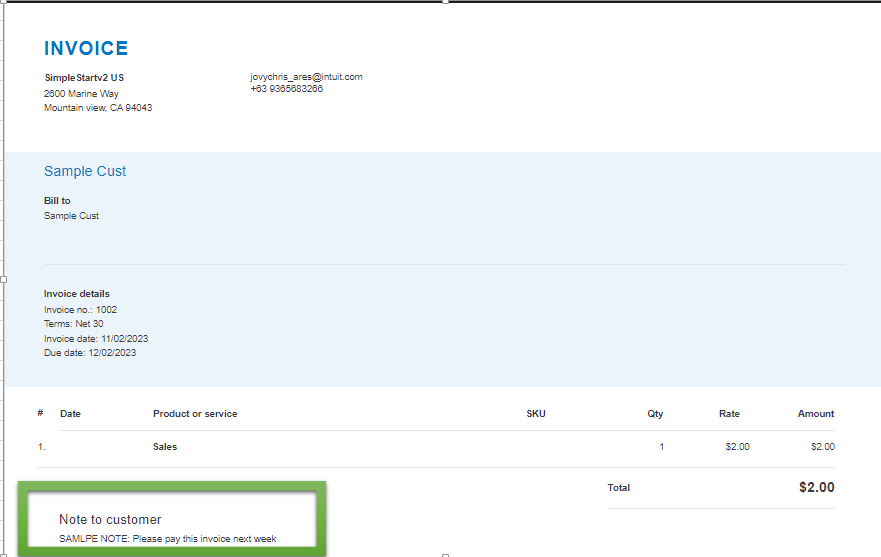Click the Bill to label
Image resolution: width=881 pixels, height=557 pixels.
(x=57, y=201)
